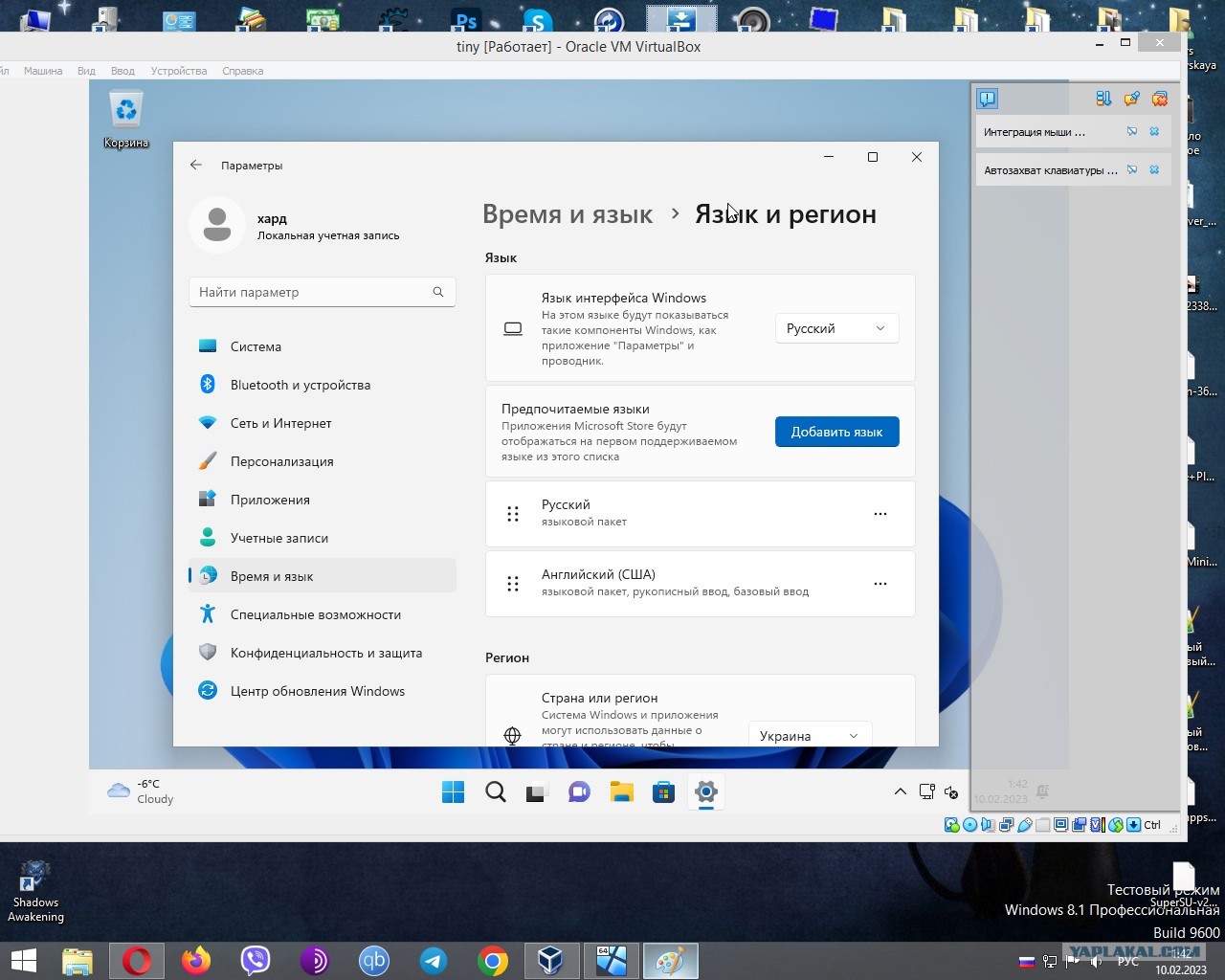Click the sort notifications icon in VirtualBox panel

tap(1103, 99)
